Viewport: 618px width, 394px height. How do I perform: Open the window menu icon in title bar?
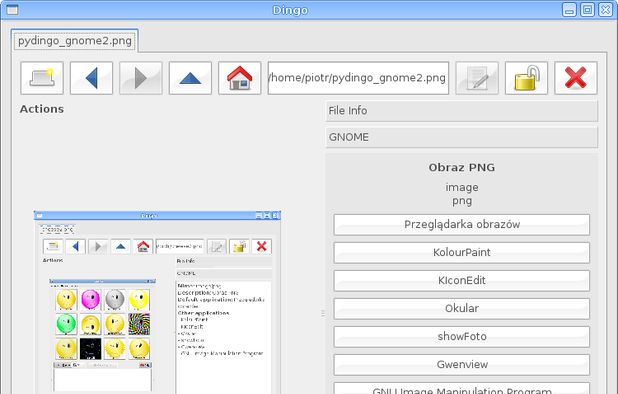(12, 9)
